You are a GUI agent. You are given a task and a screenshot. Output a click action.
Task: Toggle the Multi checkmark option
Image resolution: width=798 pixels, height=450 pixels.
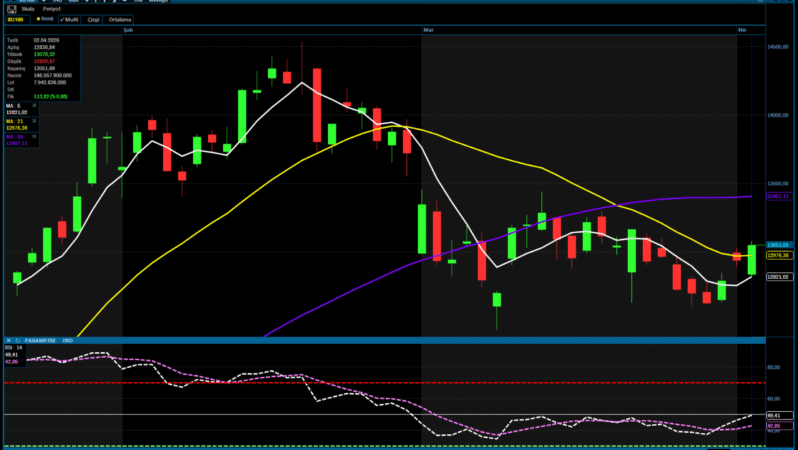(x=71, y=19)
